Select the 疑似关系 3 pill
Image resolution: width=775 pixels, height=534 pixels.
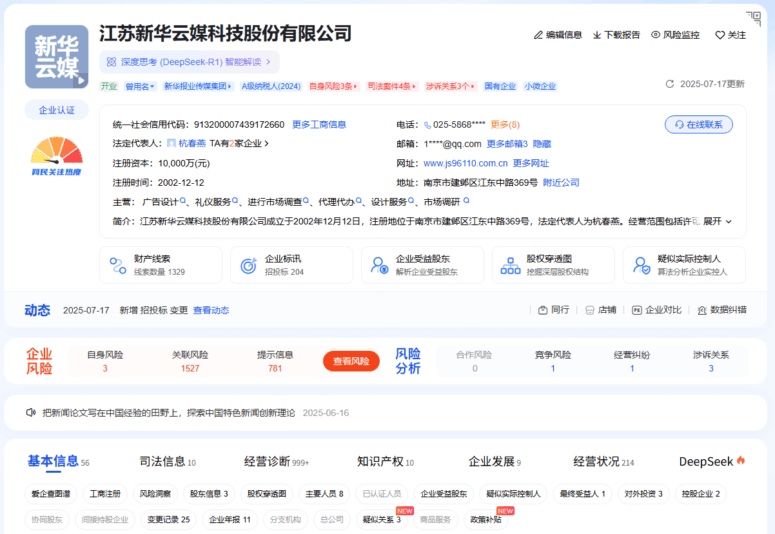tap(382, 519)
